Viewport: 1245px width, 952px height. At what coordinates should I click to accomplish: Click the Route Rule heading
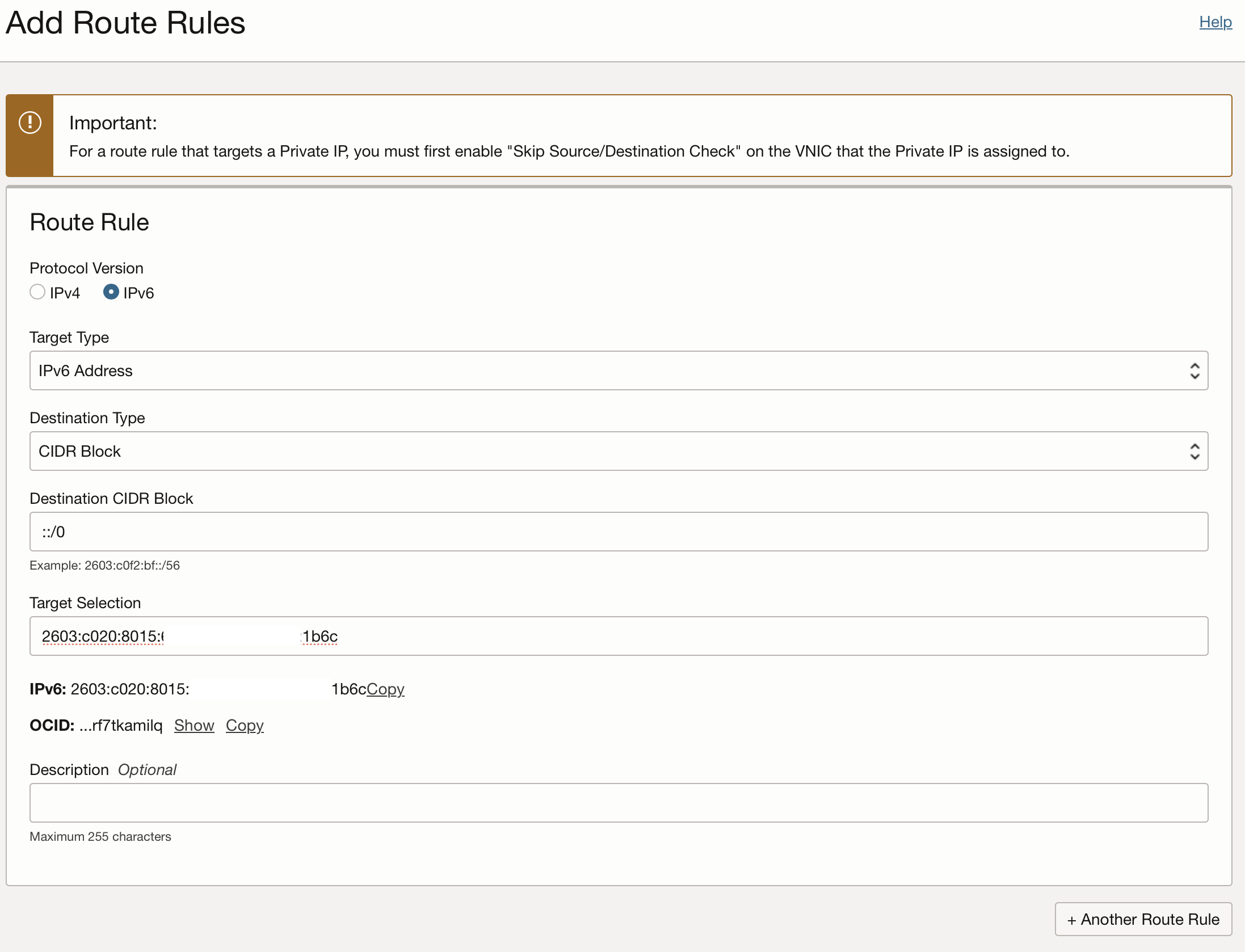(89, 222)
